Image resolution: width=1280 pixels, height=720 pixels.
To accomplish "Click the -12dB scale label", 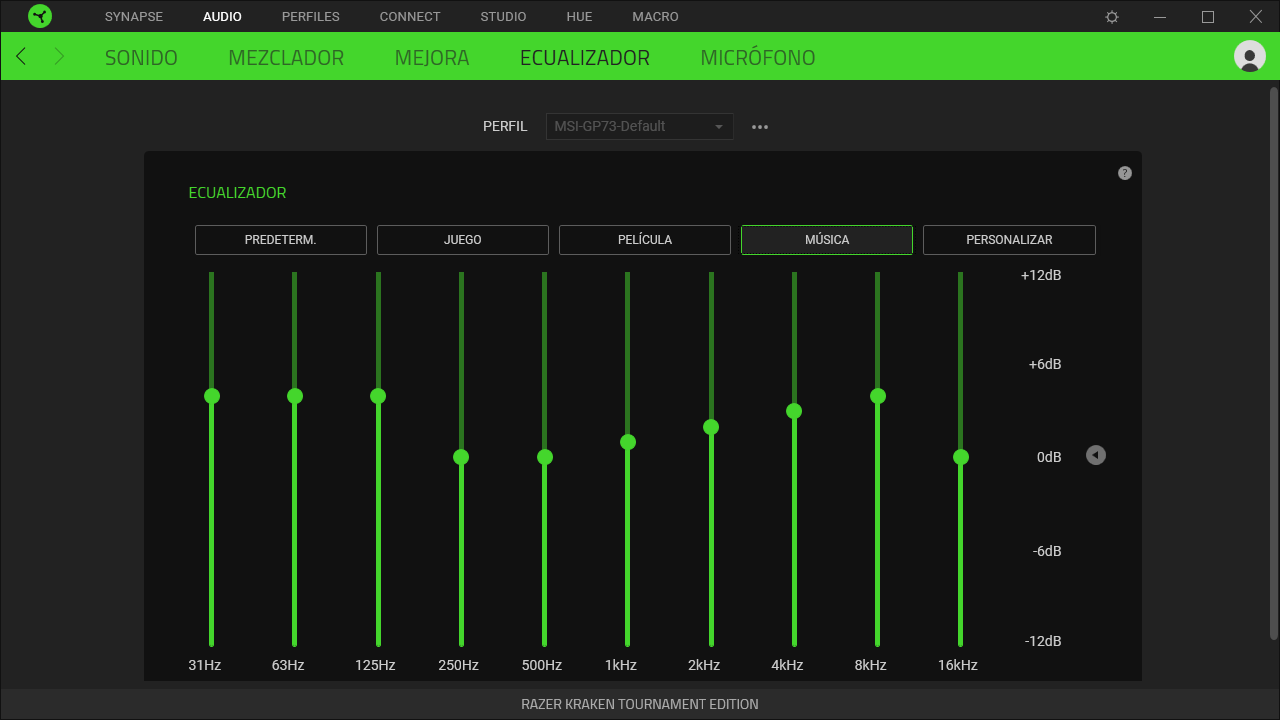I will (1043, 641).
